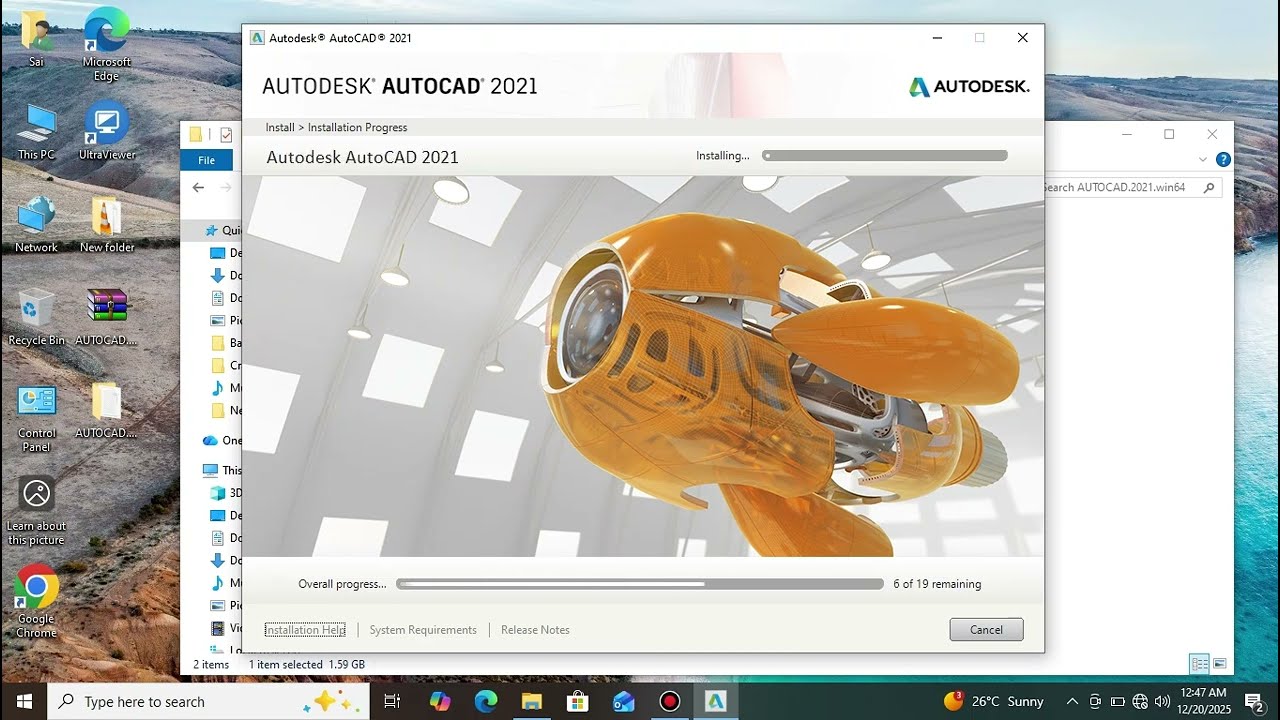1280x720 pixels.
Task: Click the Installing progress bar
Action: pos(884,156)
